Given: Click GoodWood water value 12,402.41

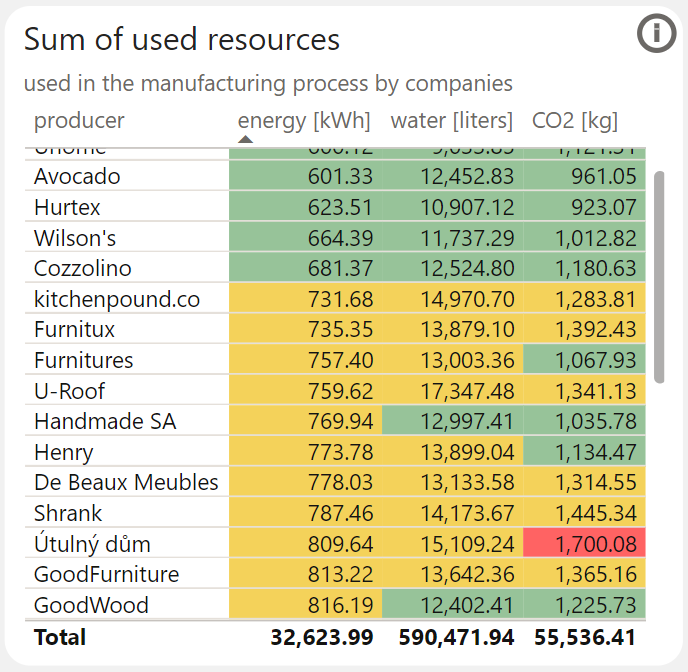Looking at the screenshot, I should point(467,605).
